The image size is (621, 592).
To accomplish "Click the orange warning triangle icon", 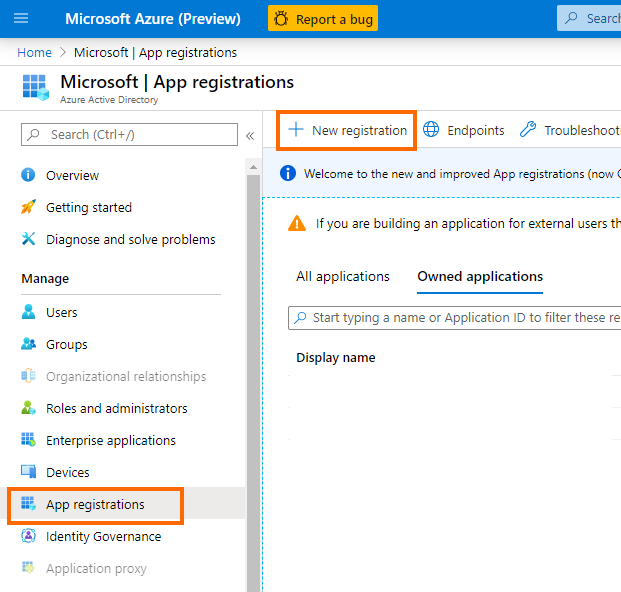I will (297, 223).
